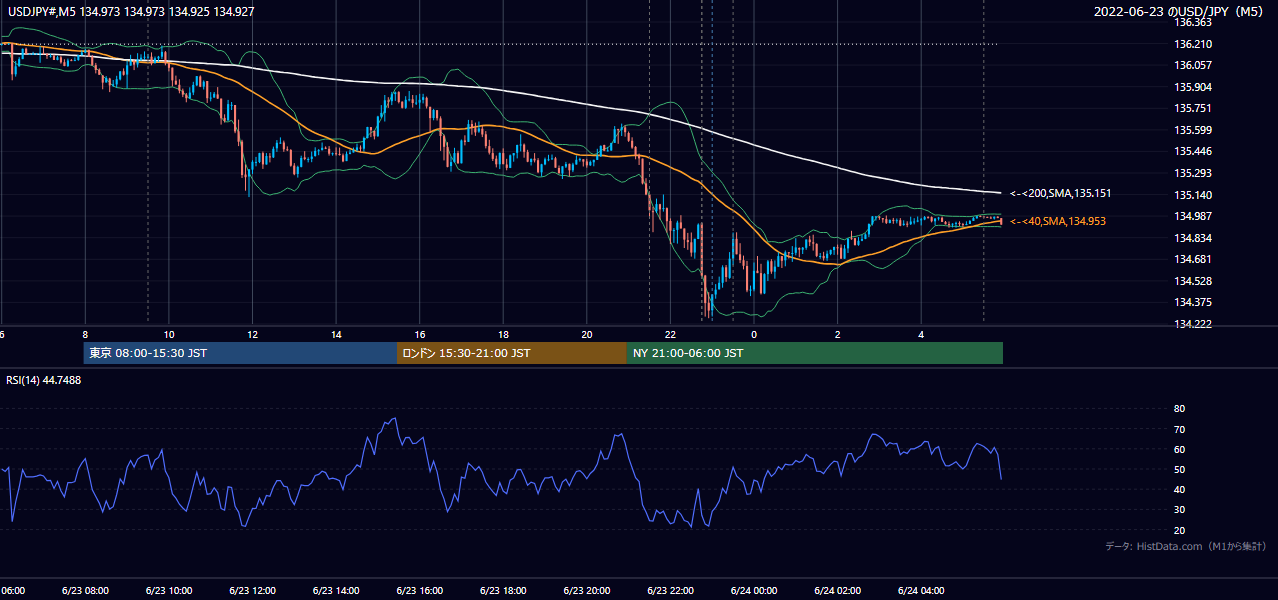1278x600 pixels.
Task: Select the 東京 08:00-15:30 JST session bar
Action: [240, 353]
